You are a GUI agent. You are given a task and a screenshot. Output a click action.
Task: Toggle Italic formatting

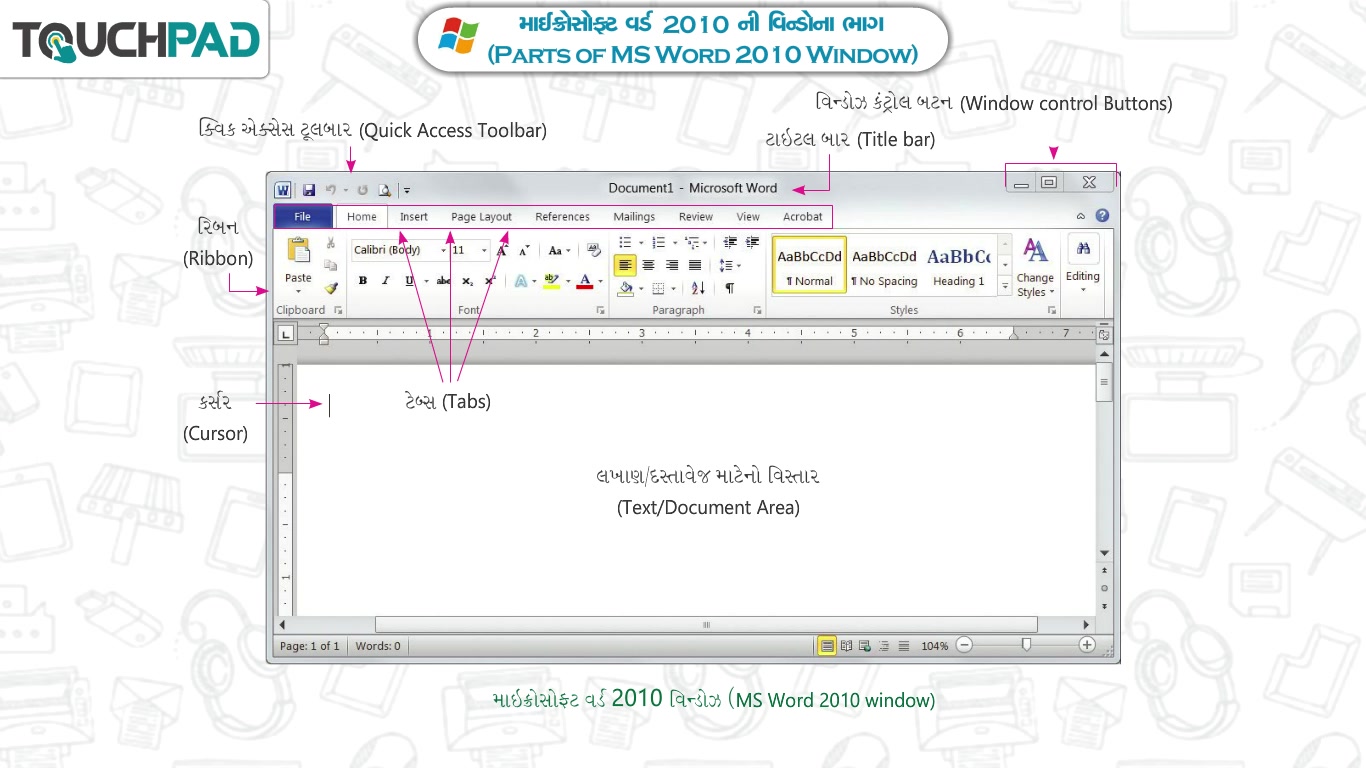tap(385, 281)
